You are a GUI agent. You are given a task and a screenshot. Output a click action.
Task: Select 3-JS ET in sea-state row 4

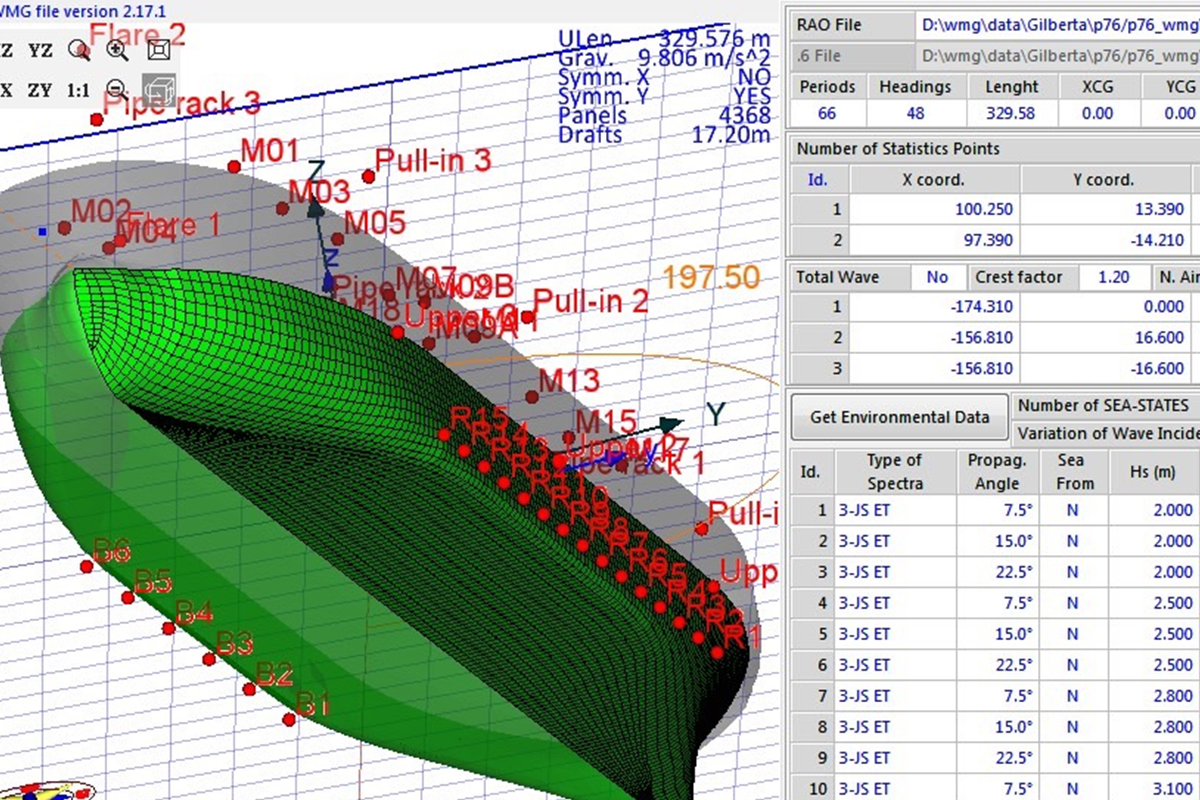coord(895,604)
